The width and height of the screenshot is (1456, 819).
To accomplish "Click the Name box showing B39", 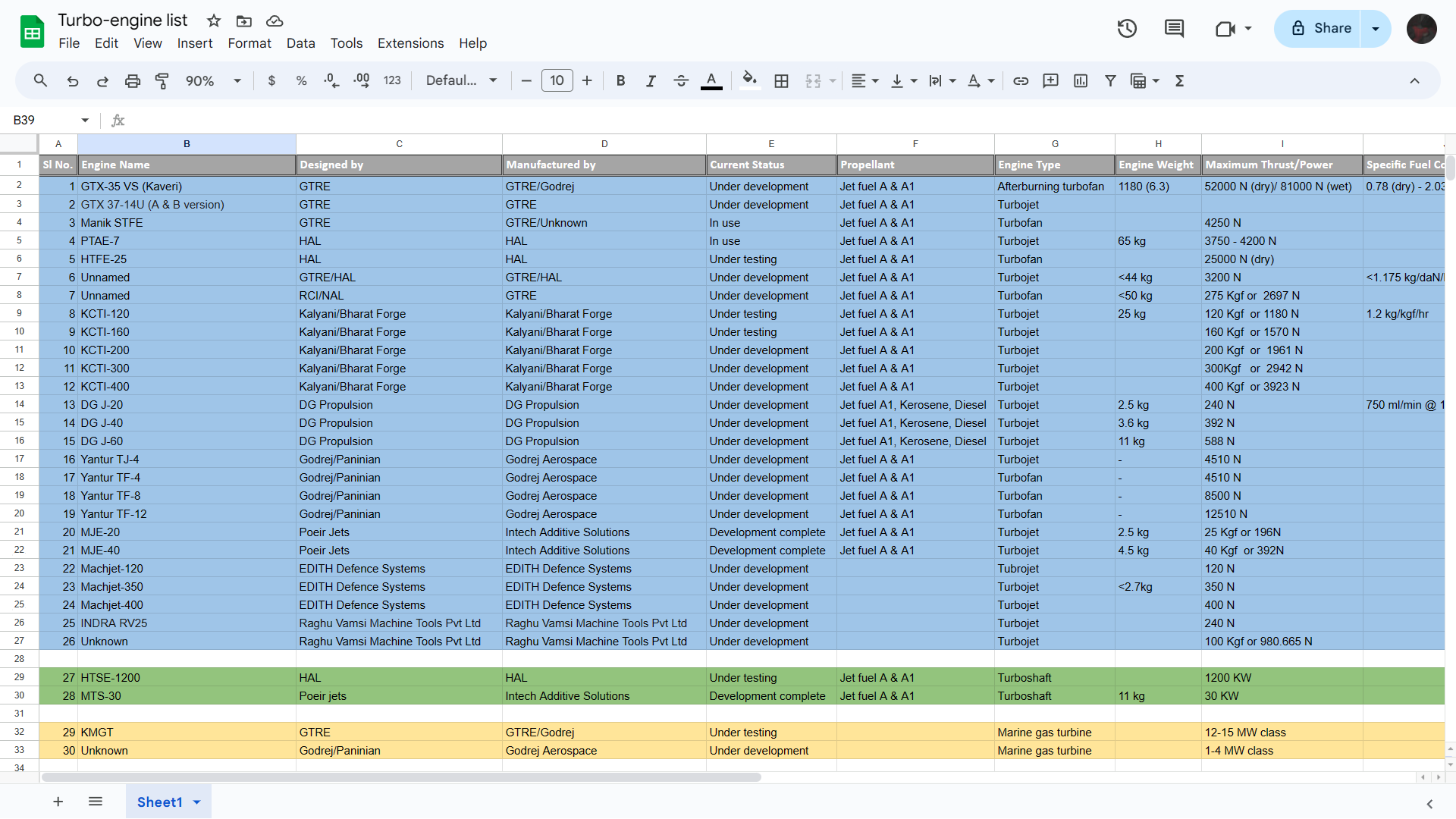I will 50,120.
